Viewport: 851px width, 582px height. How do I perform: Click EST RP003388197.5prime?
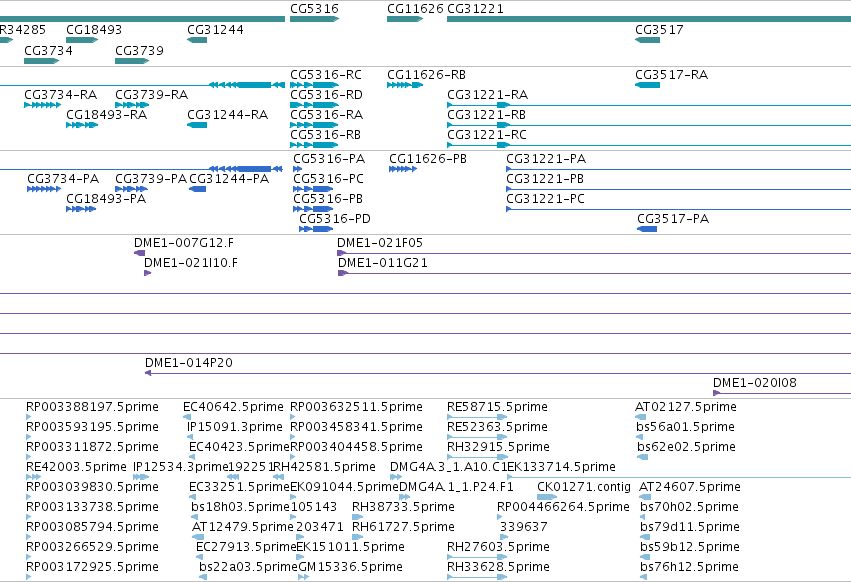[29, 417]
